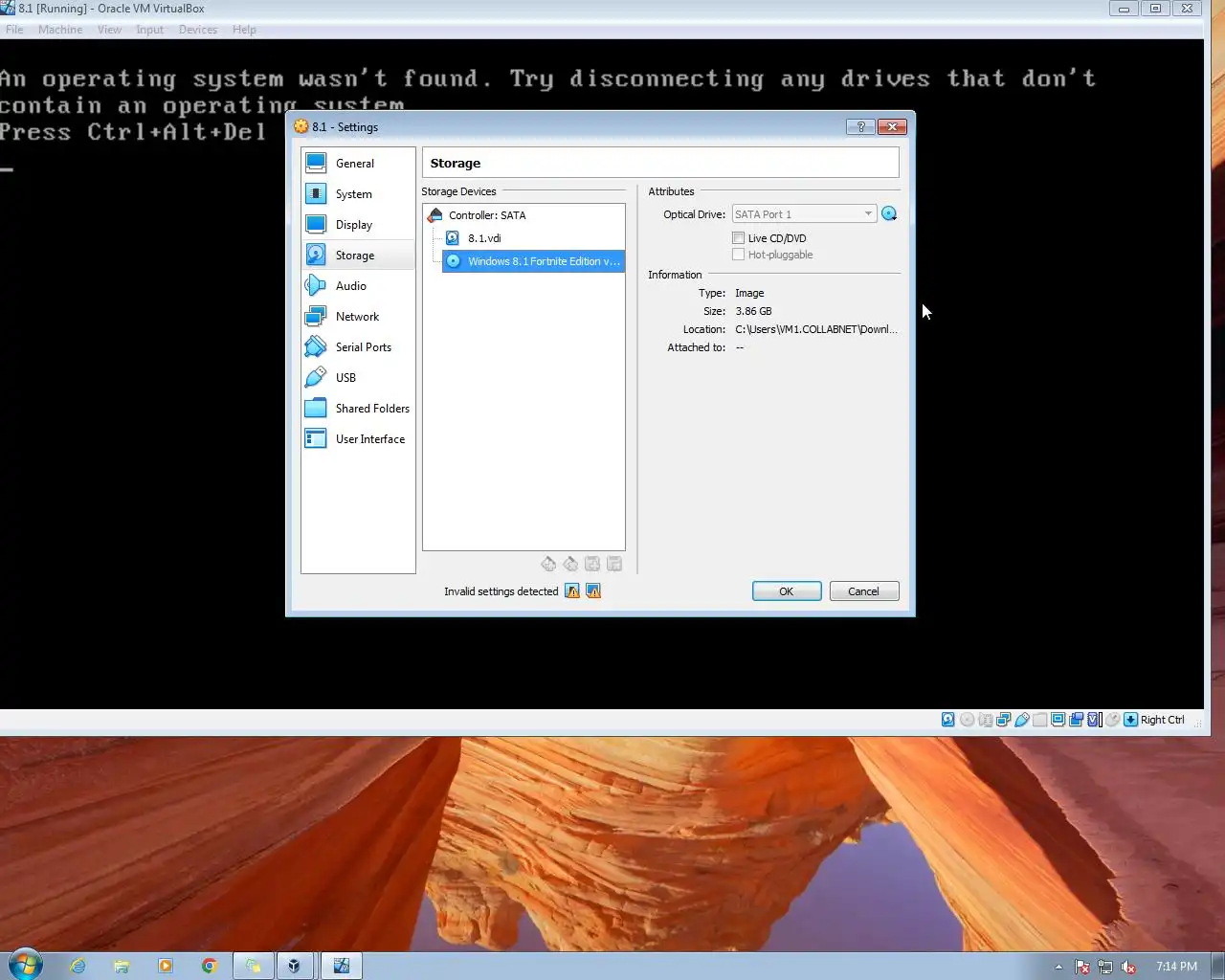Click the network adapters status bar icon
The height and width of the screenshot is (980, 1225).
pos(1003,720)
